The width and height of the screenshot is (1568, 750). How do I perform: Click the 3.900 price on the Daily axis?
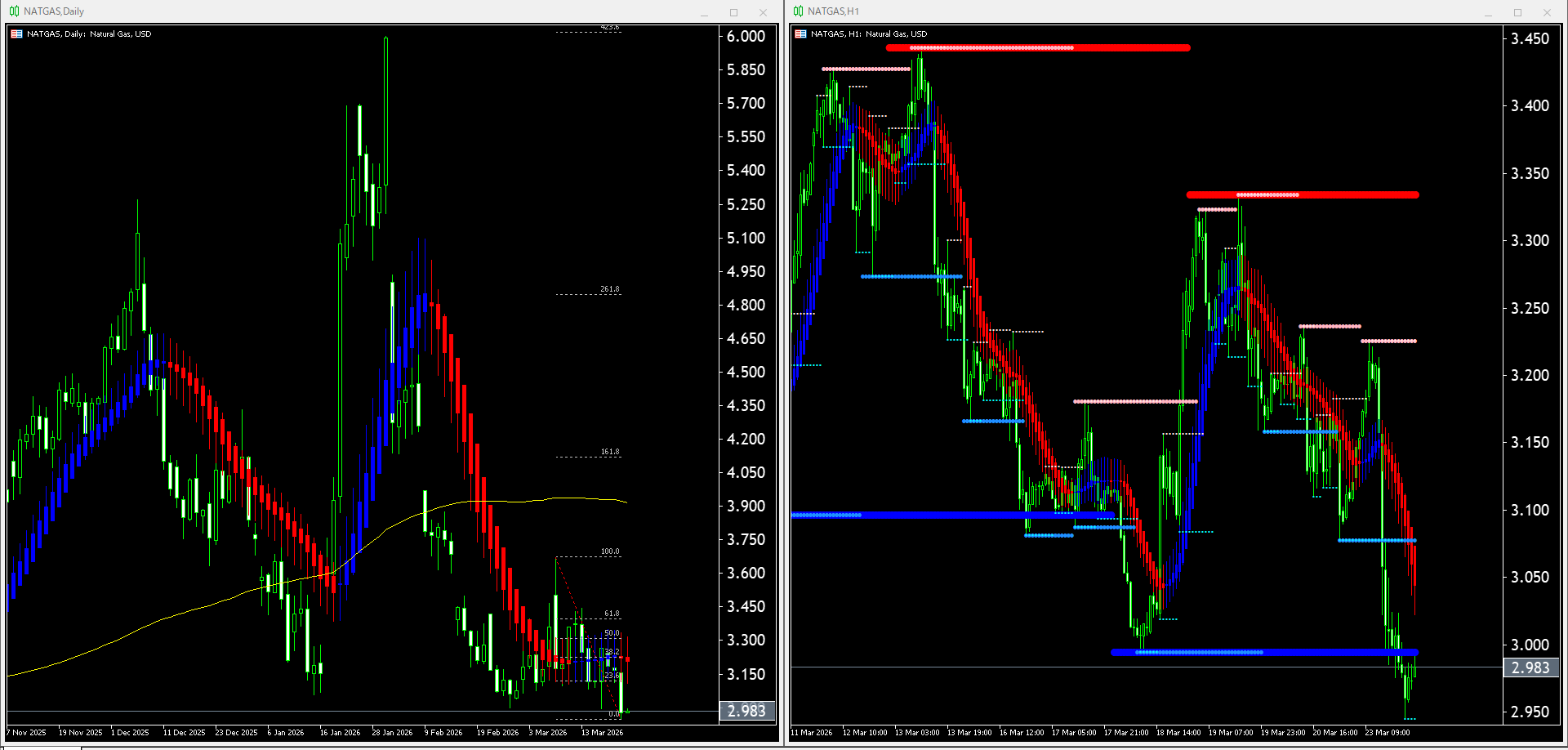coord(746,506)
